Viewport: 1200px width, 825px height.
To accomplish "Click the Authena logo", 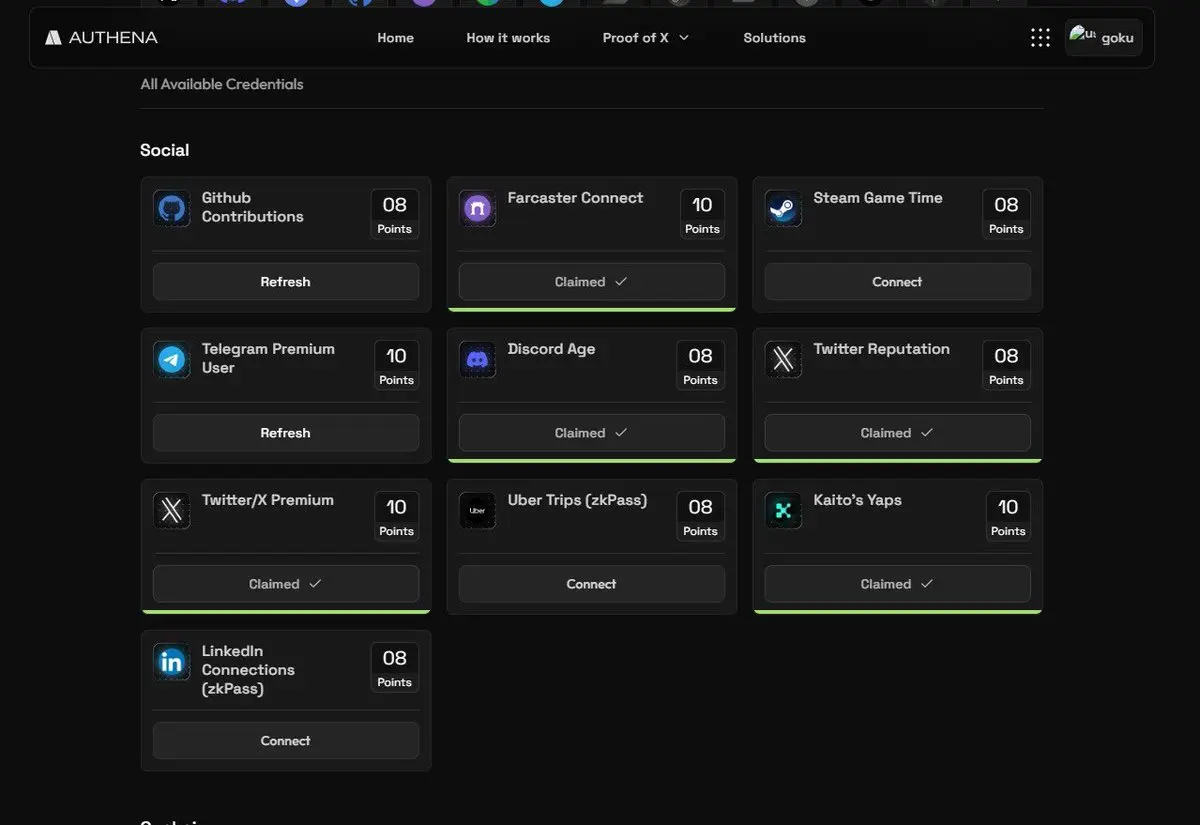I will point(101,38).
